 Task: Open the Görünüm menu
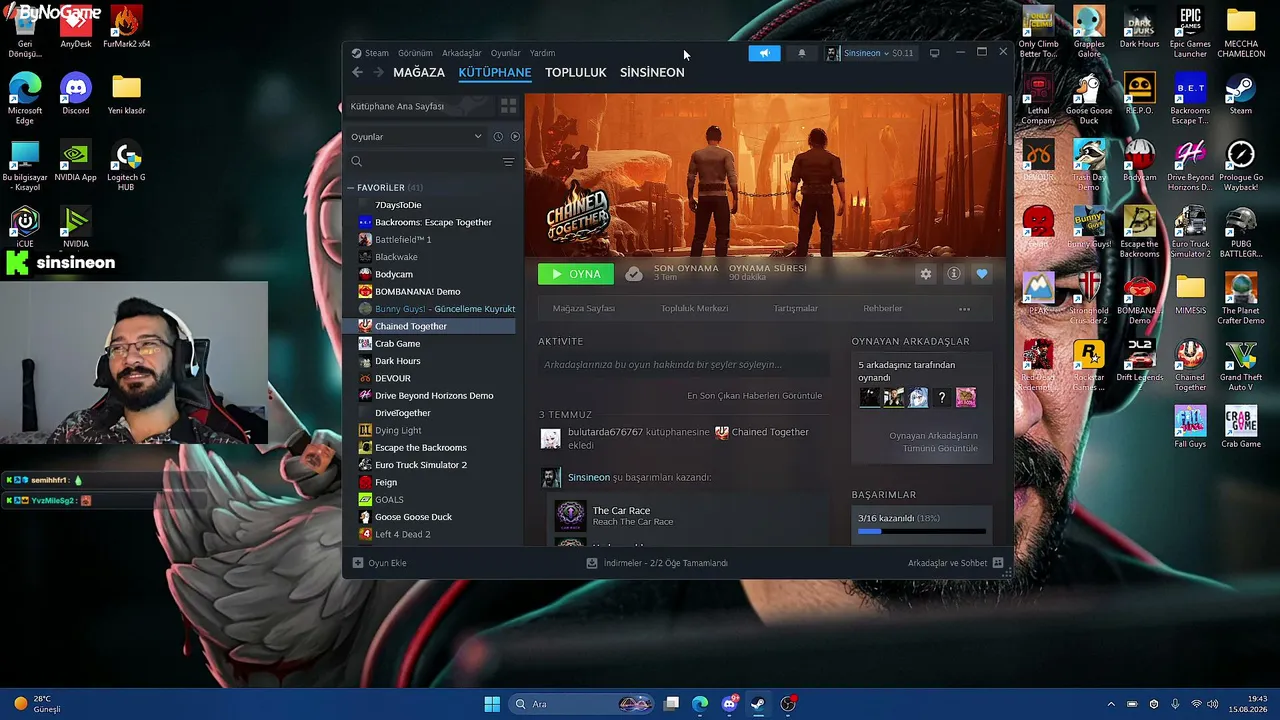[x=415, y=53]
